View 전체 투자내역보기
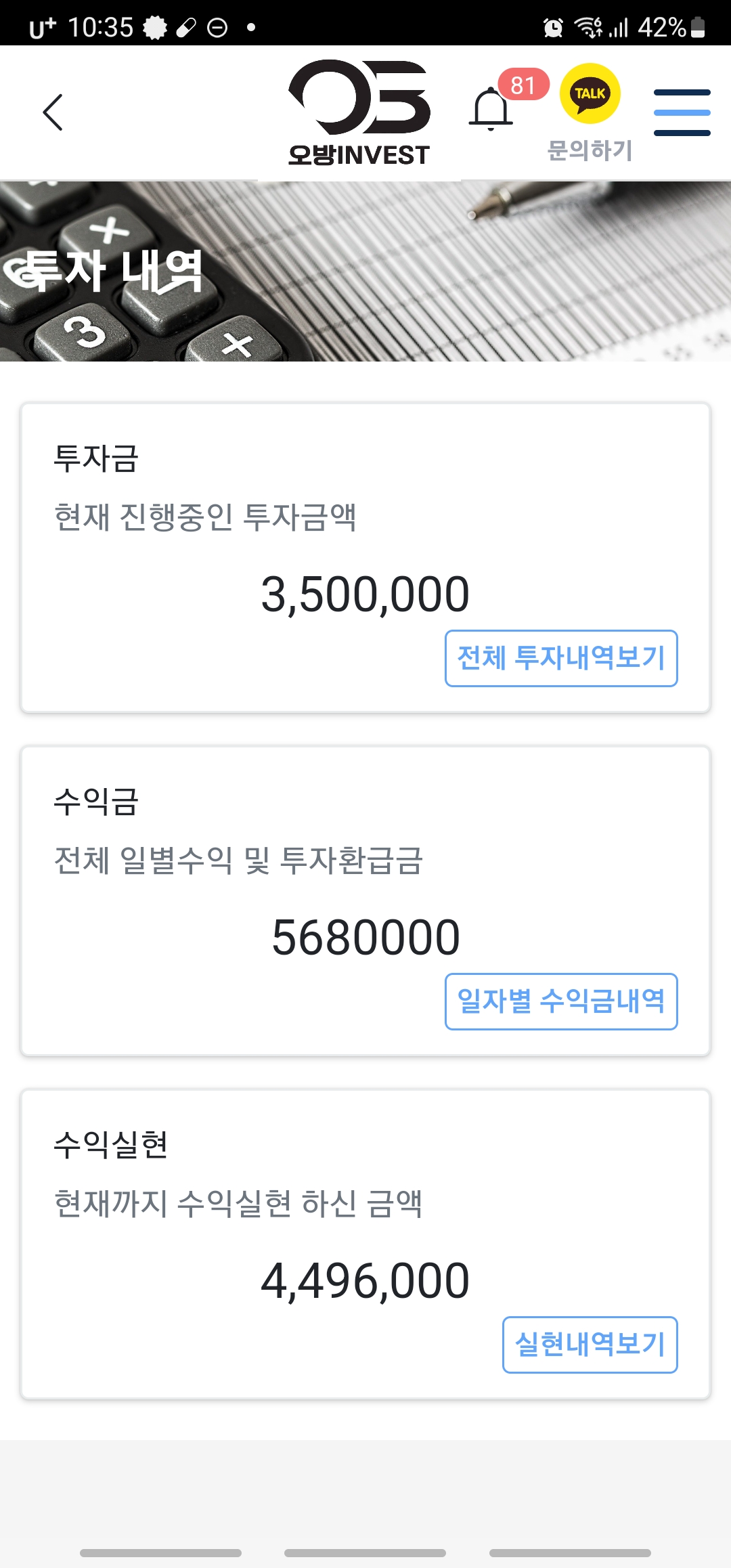The width and height of the screenshot is (731, 1568). 561,658
